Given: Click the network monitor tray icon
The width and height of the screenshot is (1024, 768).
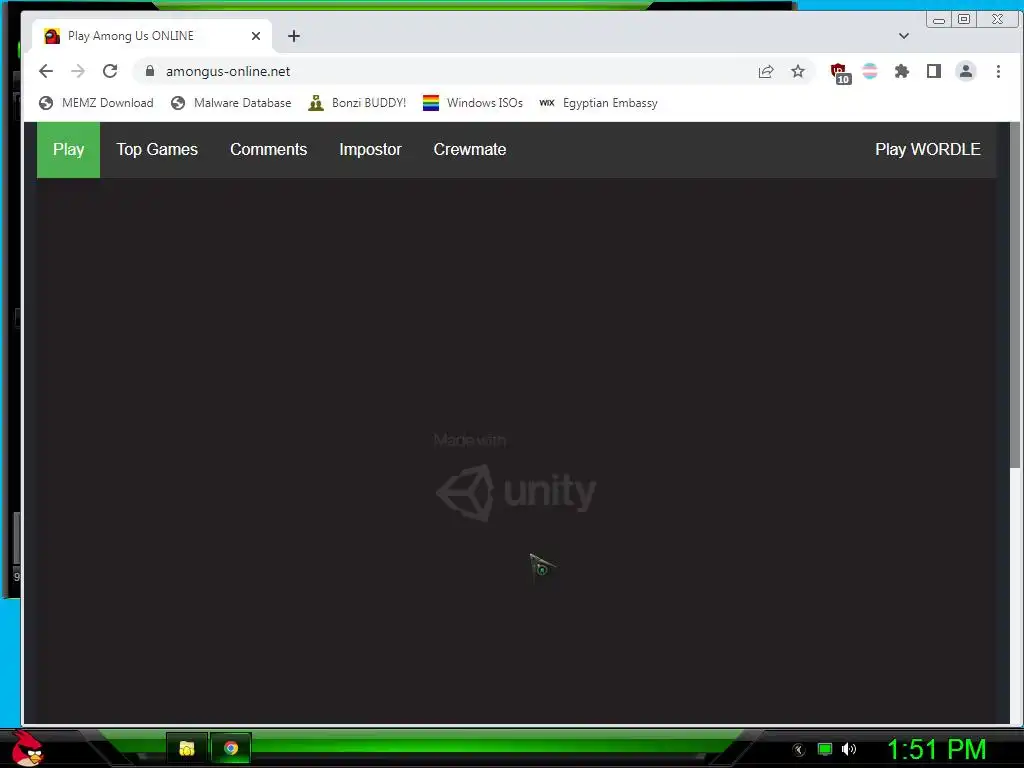Looking at the screenshot, I should click(x=825, y=749).
